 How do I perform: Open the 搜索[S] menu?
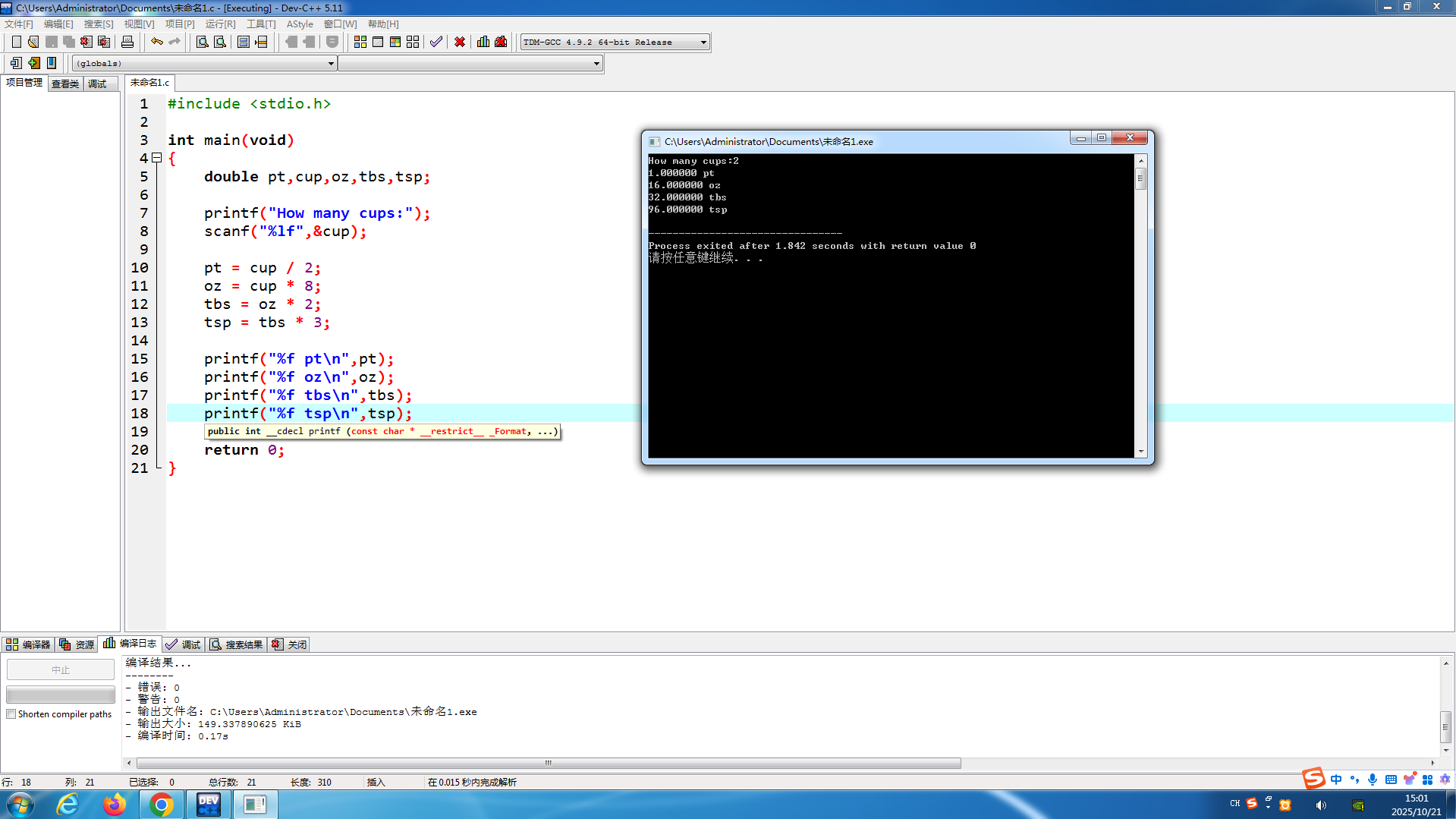pos(99,24)
